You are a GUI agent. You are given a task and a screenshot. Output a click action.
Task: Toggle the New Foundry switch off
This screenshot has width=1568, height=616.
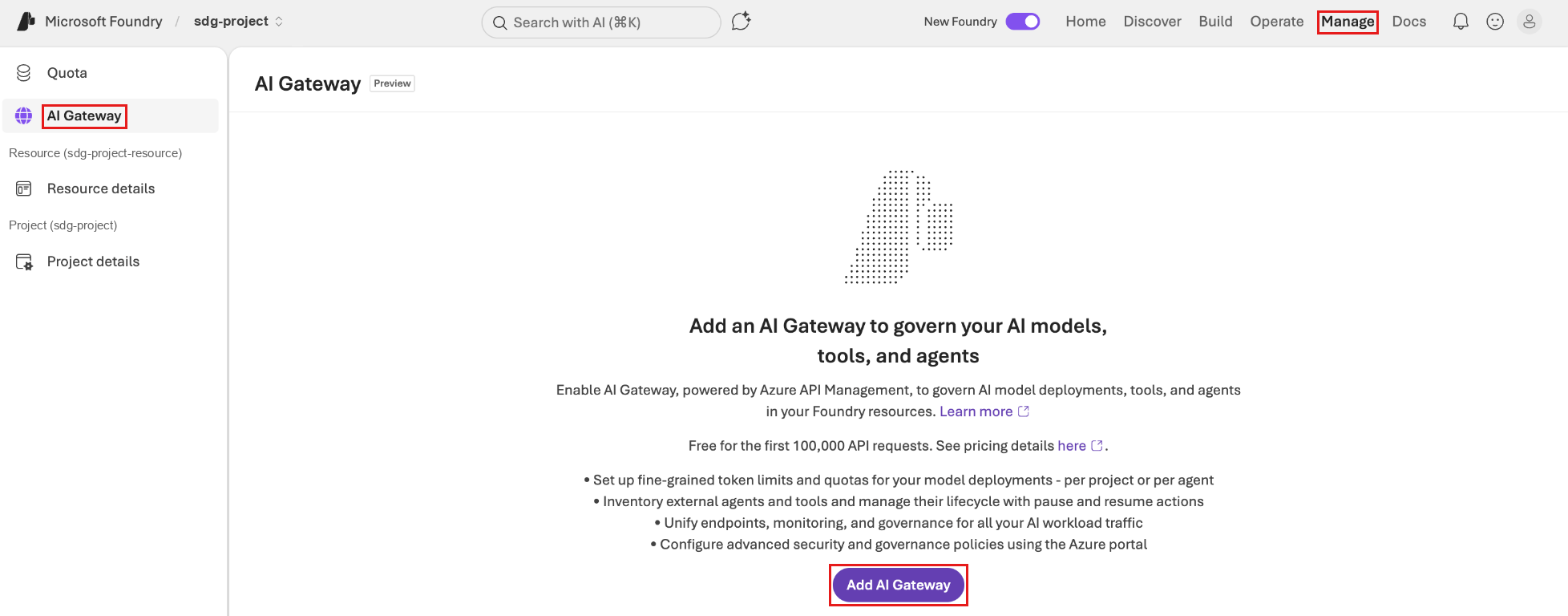(x=1023, y=22)
